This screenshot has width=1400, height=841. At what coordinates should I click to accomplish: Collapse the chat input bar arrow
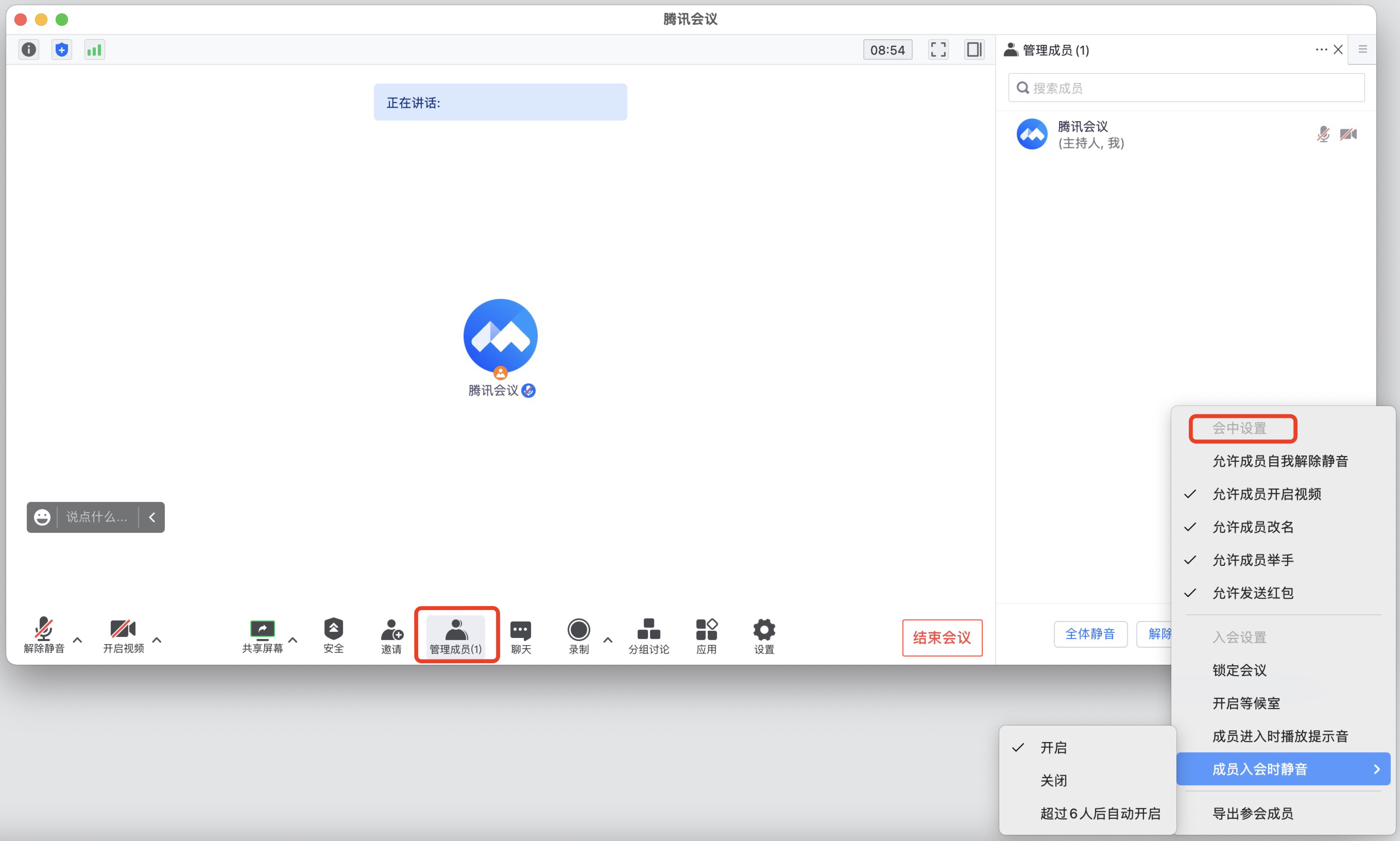click(152, 517)
